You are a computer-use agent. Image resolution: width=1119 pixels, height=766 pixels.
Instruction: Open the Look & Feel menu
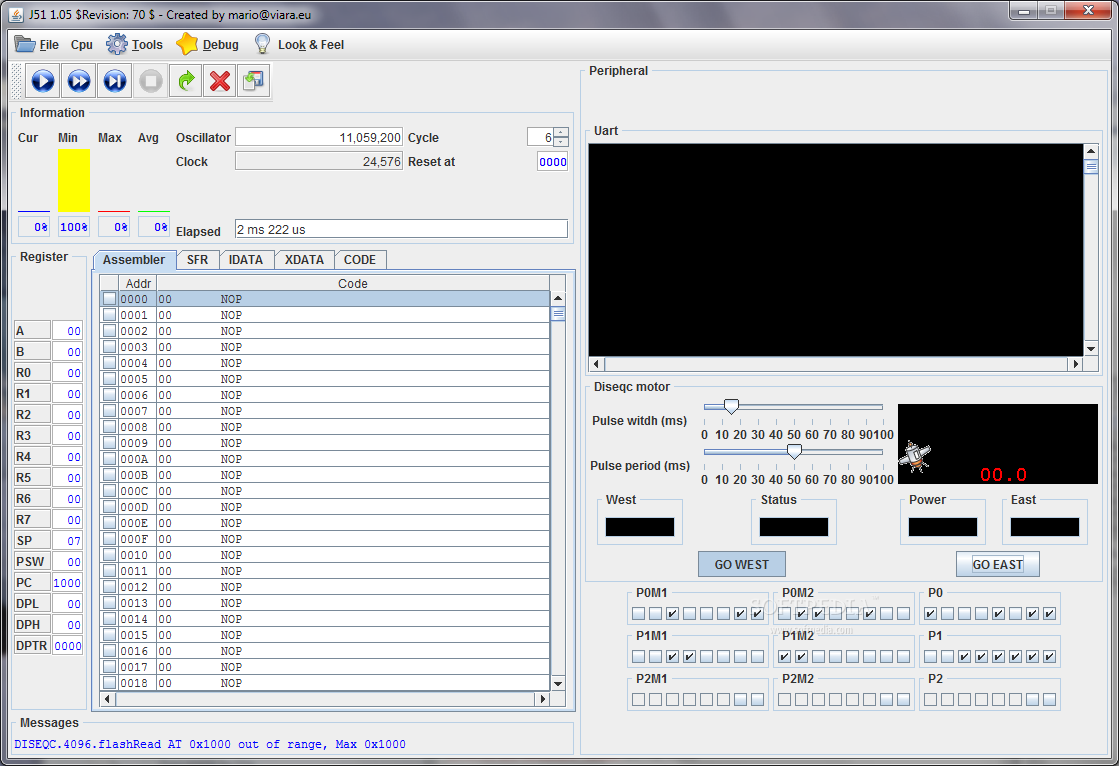[300, 44]
